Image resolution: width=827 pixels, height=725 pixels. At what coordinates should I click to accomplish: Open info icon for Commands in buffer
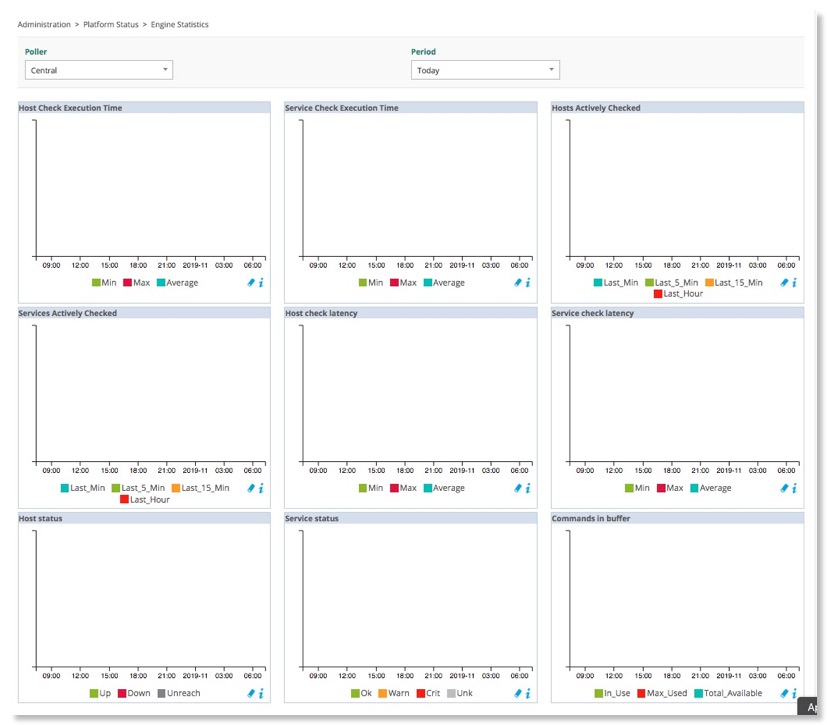click(794, 694)
